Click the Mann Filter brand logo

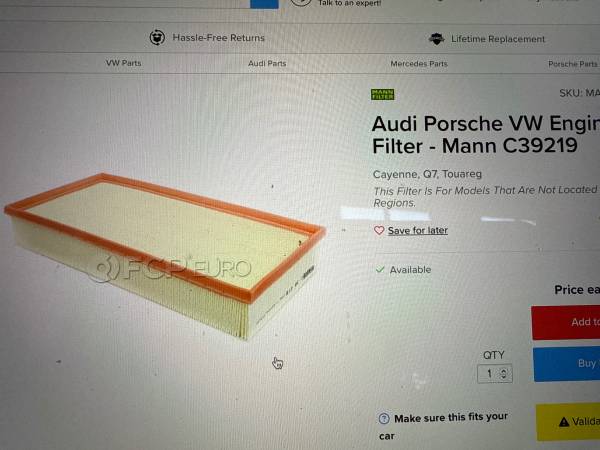coord(382,94)
